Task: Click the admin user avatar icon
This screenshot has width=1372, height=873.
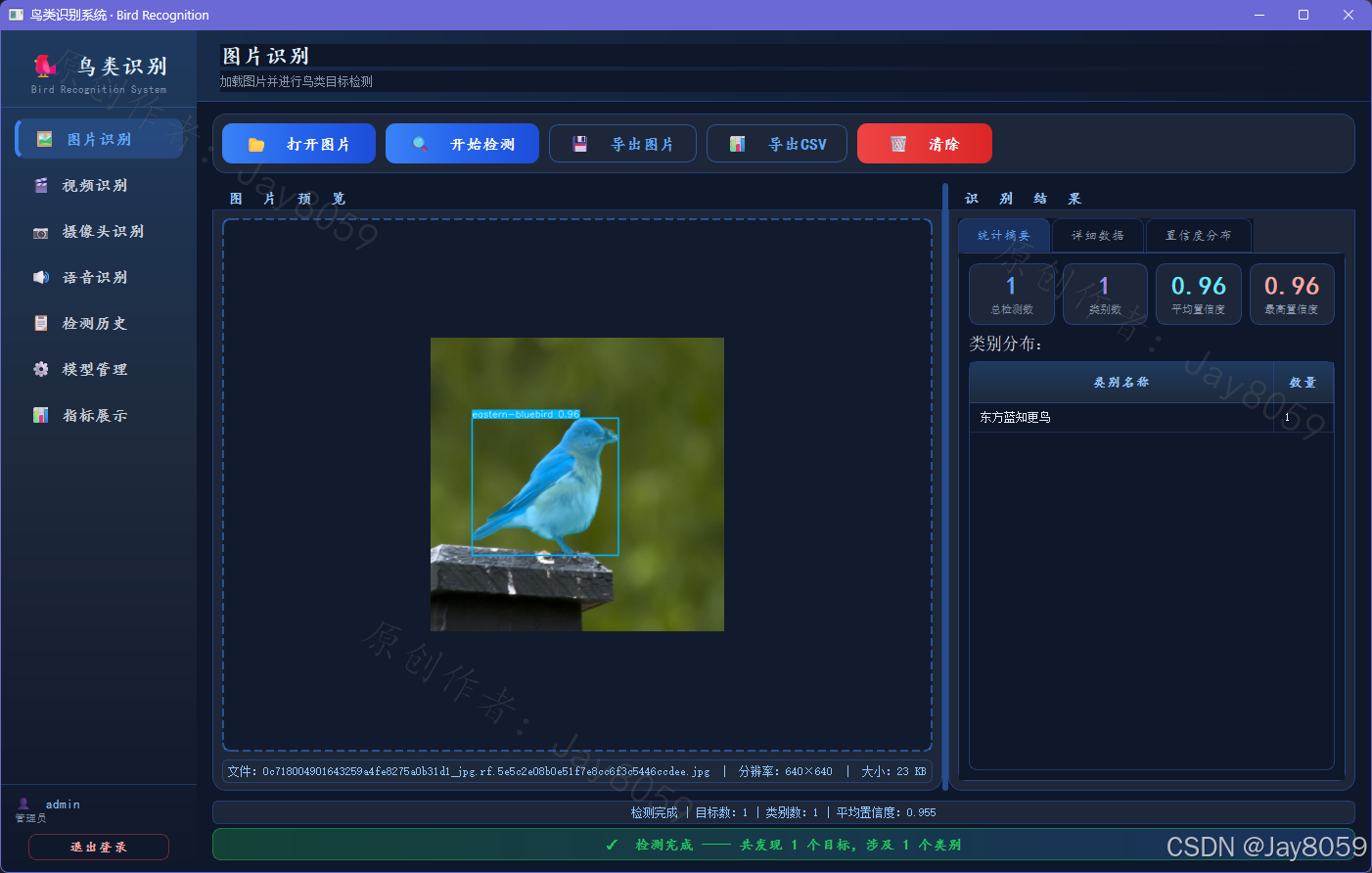Action: click(x=23, y=804)
